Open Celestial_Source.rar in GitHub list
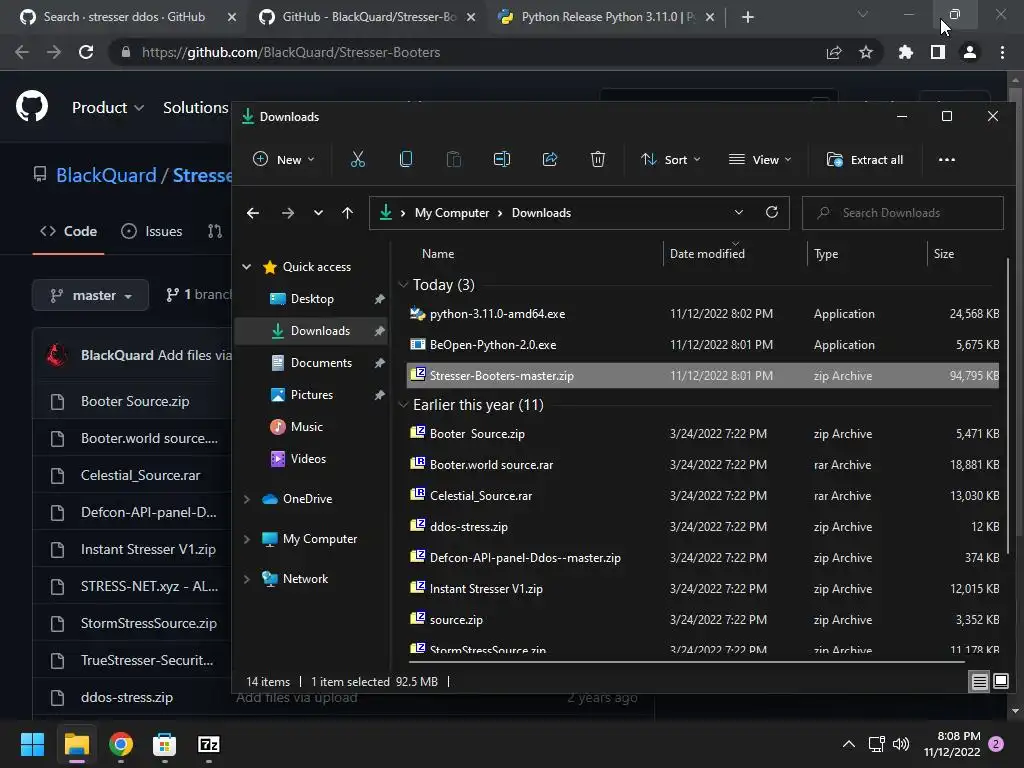Image resolution: width=1024 pixels, height=768 pixels. pyautogui.click(x=140, y=475)
